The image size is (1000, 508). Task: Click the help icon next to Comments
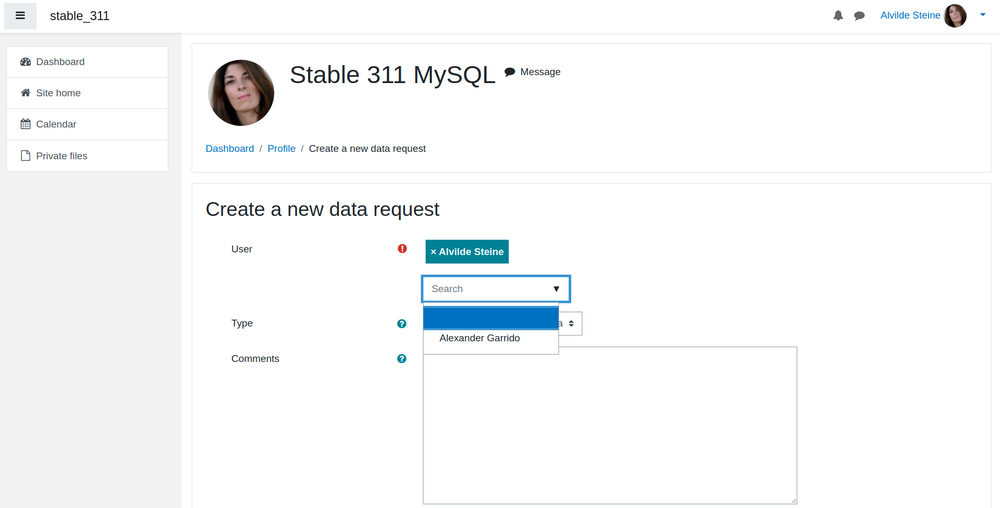coord(402,359)
